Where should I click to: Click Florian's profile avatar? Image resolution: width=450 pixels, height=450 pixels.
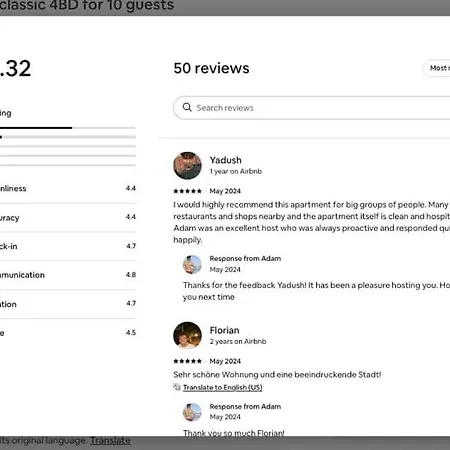pos(187,335)
